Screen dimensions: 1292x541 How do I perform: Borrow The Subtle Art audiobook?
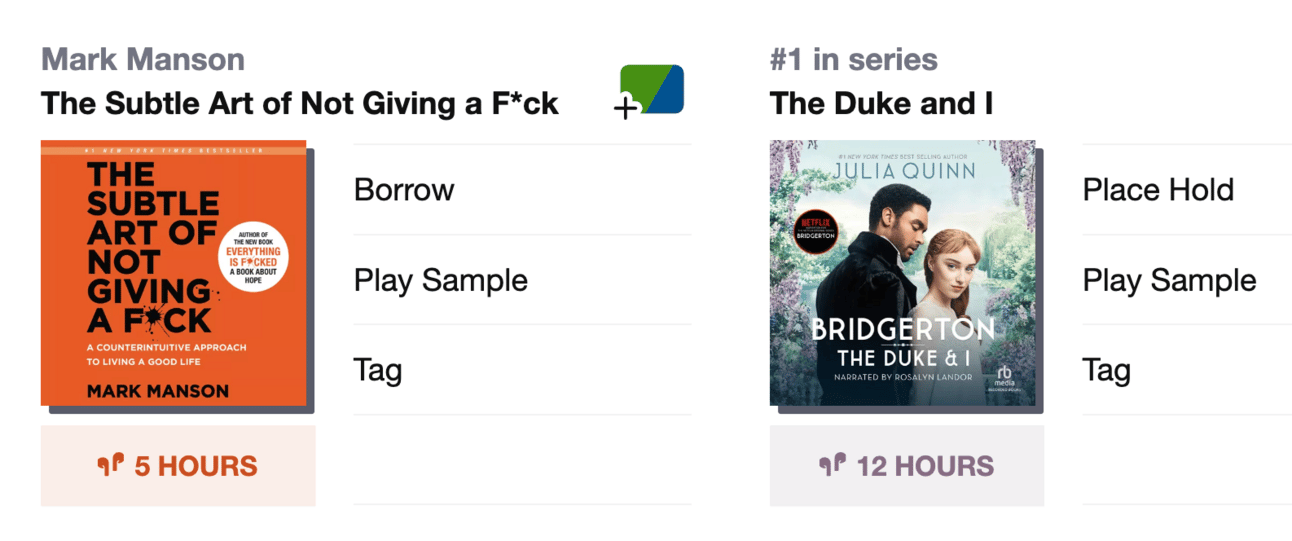(522, 190)
